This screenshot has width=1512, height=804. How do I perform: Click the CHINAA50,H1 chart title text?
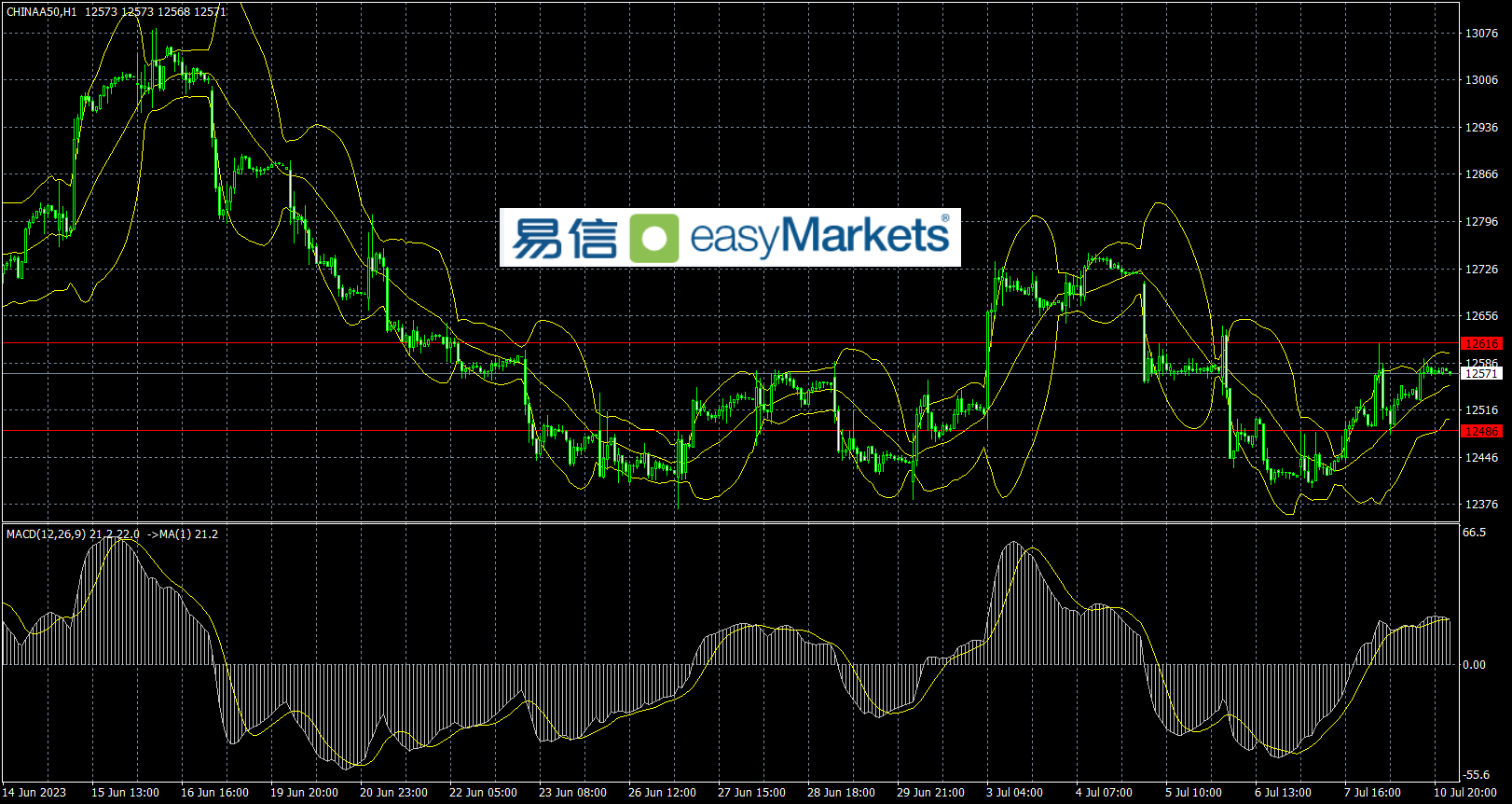[42, 12]
